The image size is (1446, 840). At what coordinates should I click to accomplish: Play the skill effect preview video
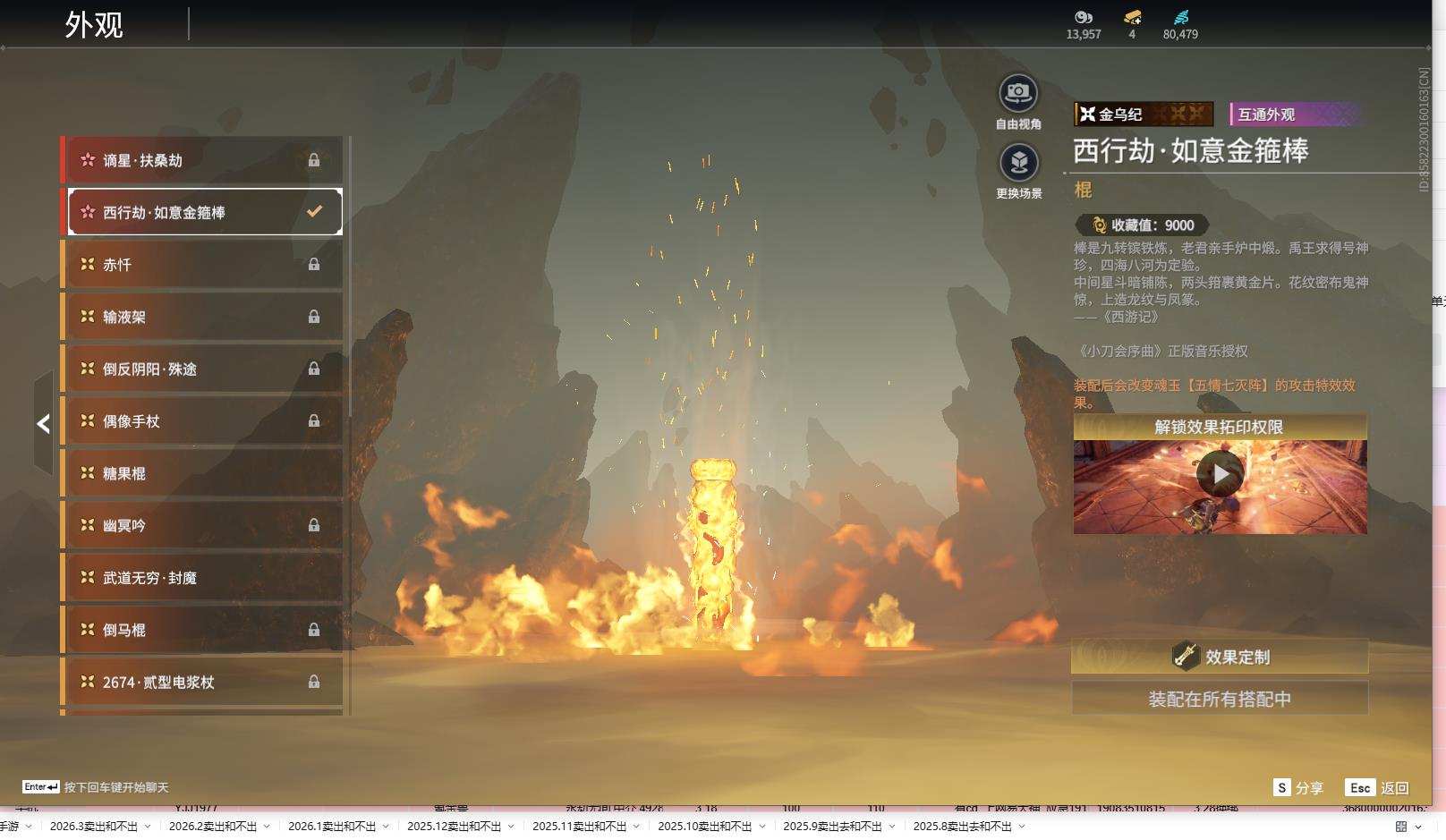click(x=1220, y=474)
